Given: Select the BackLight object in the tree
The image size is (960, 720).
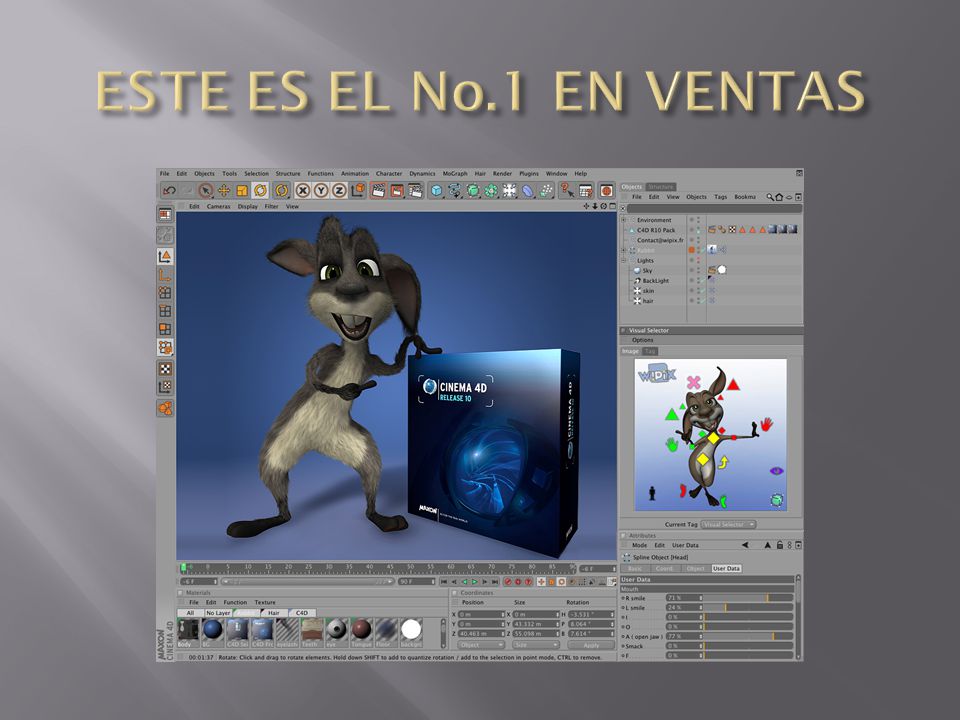Looking at the screenshot, I should (x=655, y=280).
